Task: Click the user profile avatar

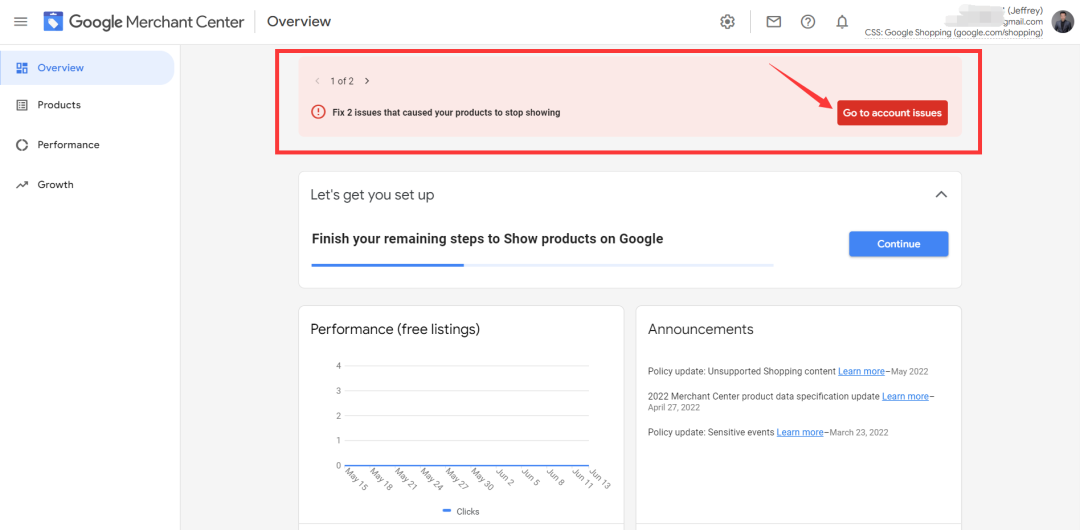Action: click(x=1063, y=21)
